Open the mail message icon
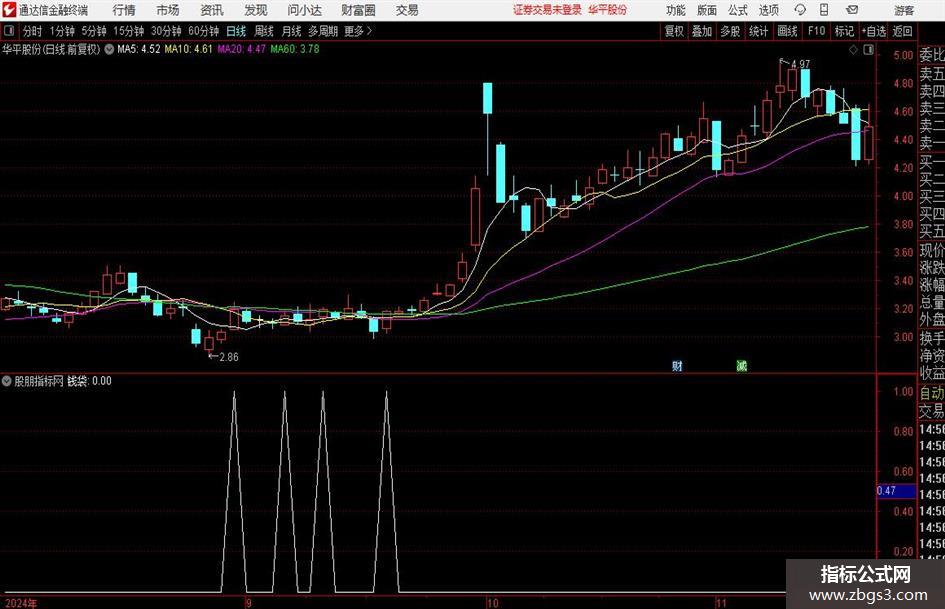 (852, 10)
